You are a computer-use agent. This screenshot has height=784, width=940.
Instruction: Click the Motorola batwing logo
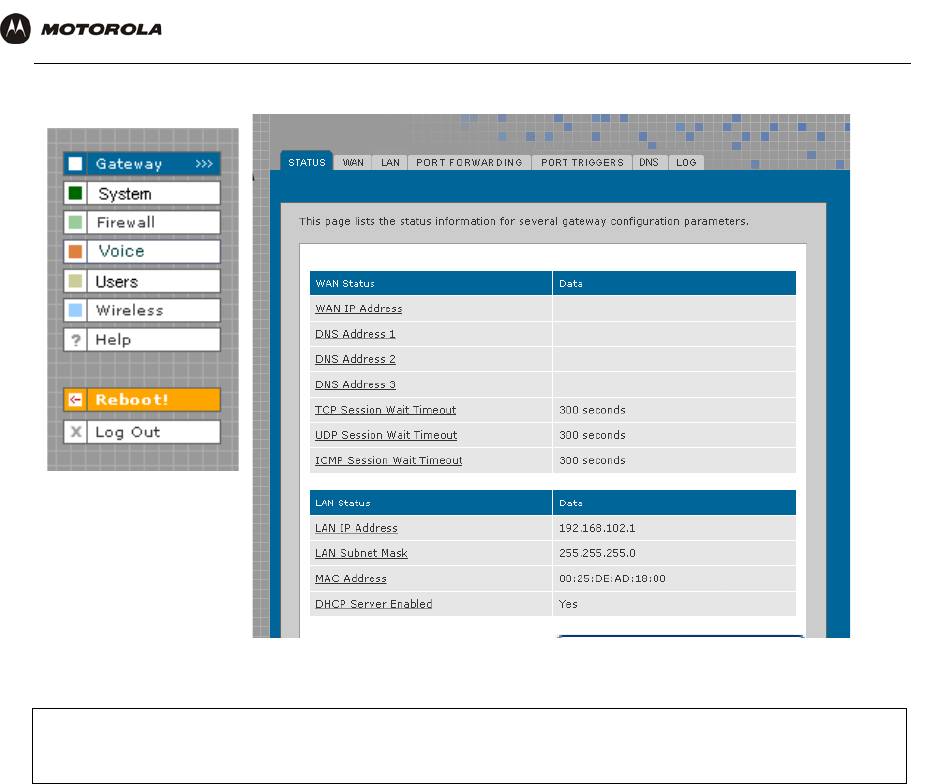coord(16,28)
